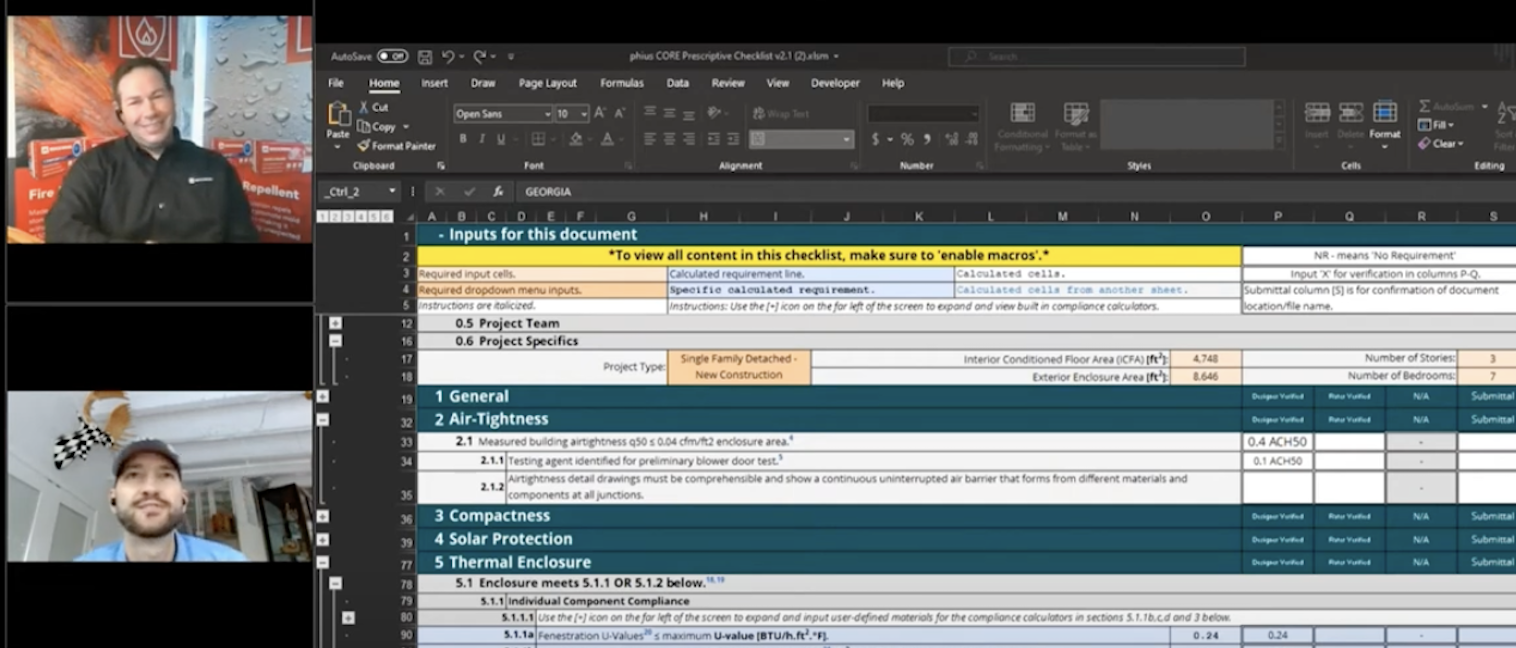Select cell with 0.4 ACH50
Image resolution: width=1516 pixels, height=648 pixels.
pyautogui.click(x=1277, y=441)
